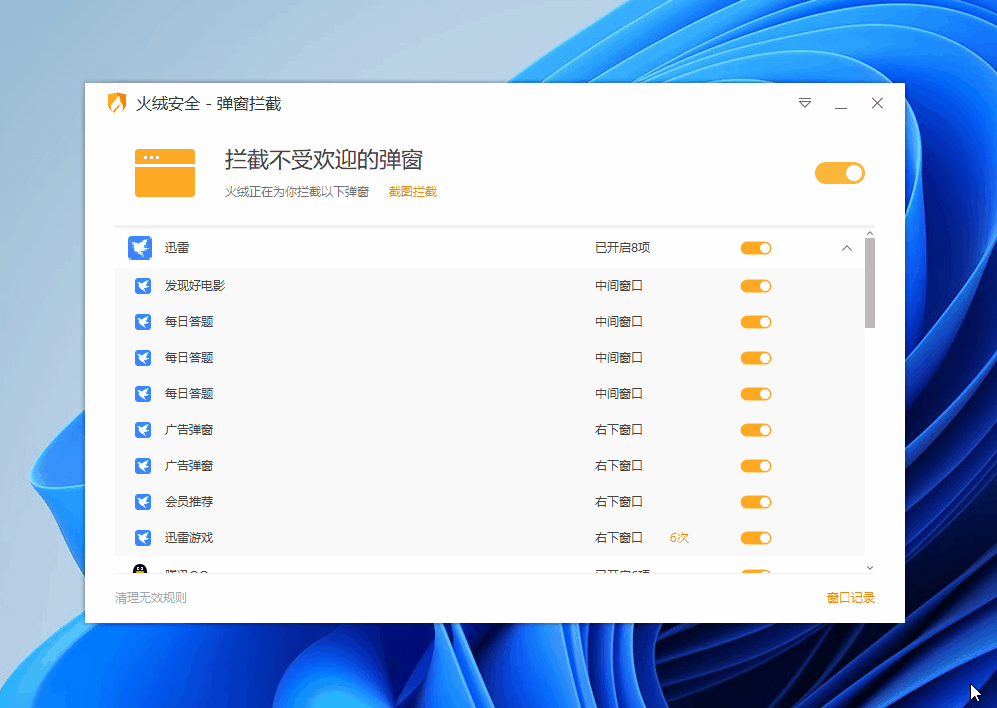Screen dimensions: 997x708
Task: Toggle the first 广告弹窗 switch
Action: coord(756,430)
